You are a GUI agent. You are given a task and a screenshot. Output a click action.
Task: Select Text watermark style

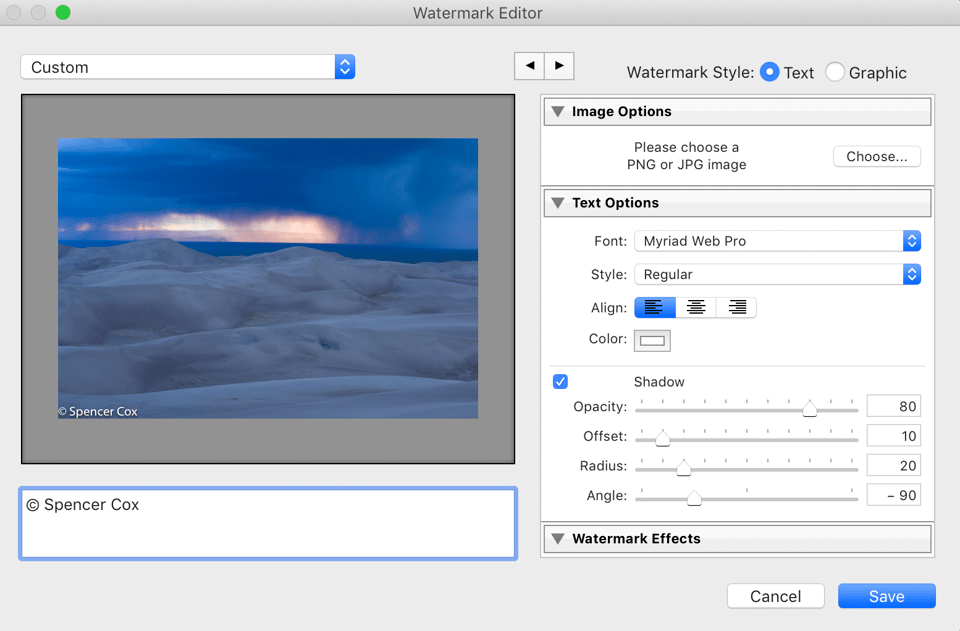point(770,72)
